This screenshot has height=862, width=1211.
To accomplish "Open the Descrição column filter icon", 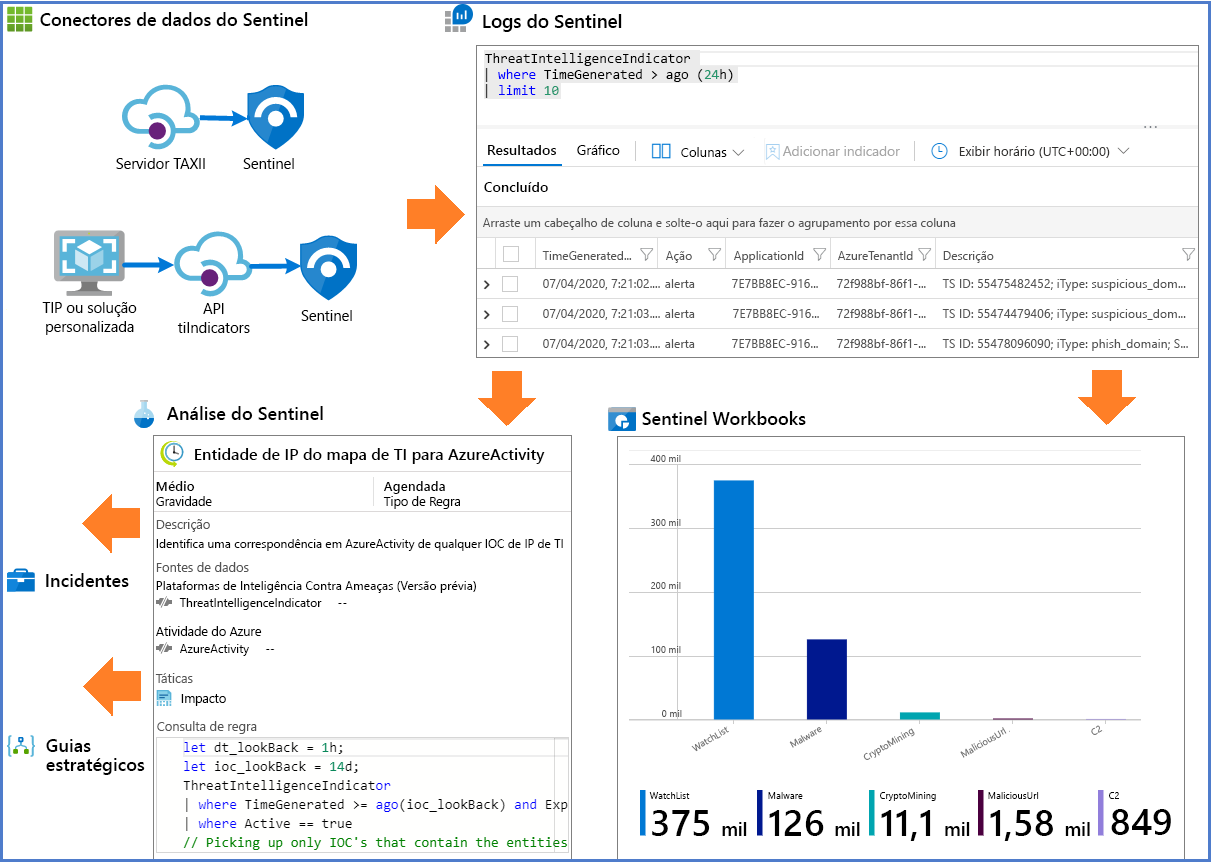I will point(1188,255).
